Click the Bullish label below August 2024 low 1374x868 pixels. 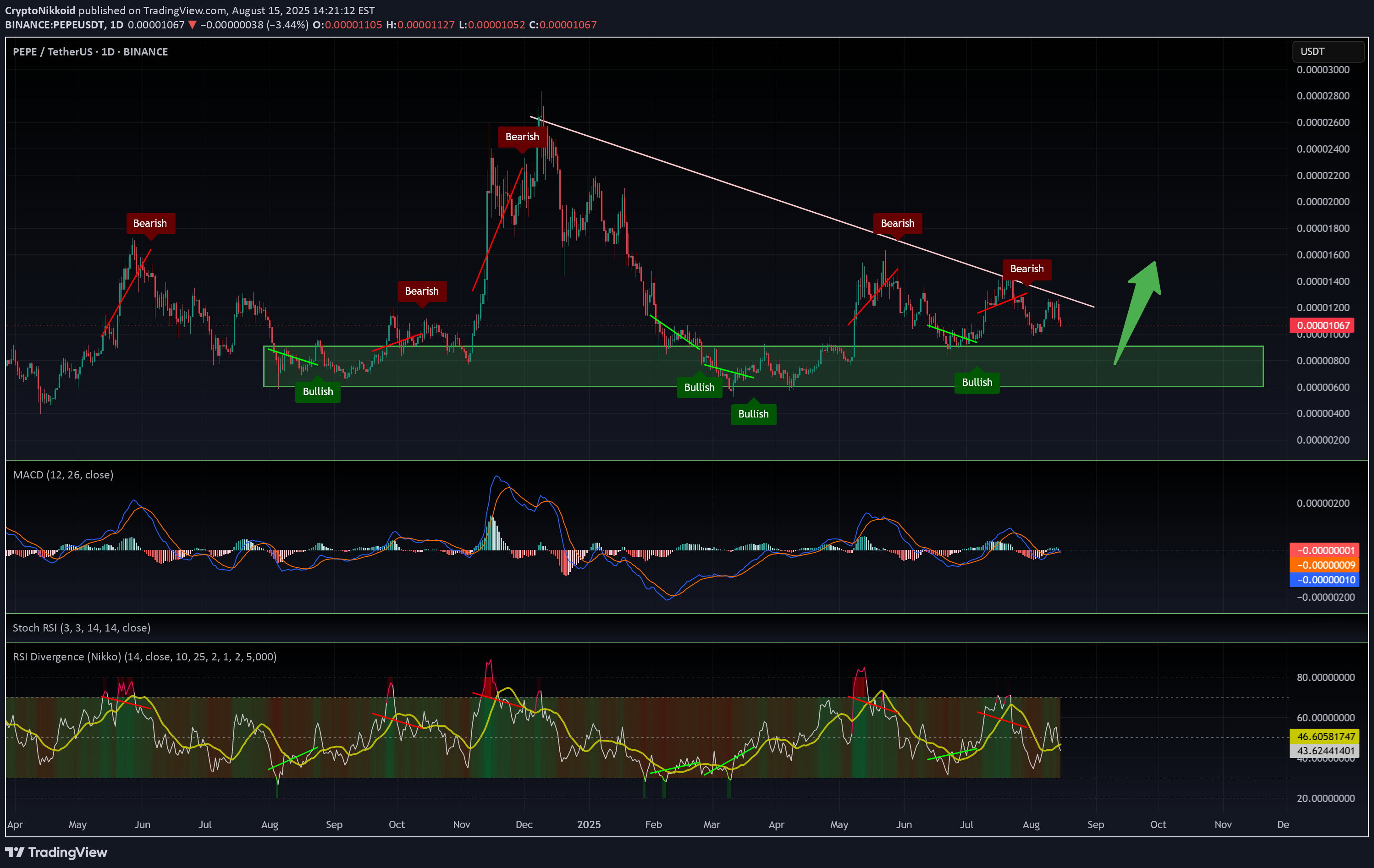coord(318,391)
